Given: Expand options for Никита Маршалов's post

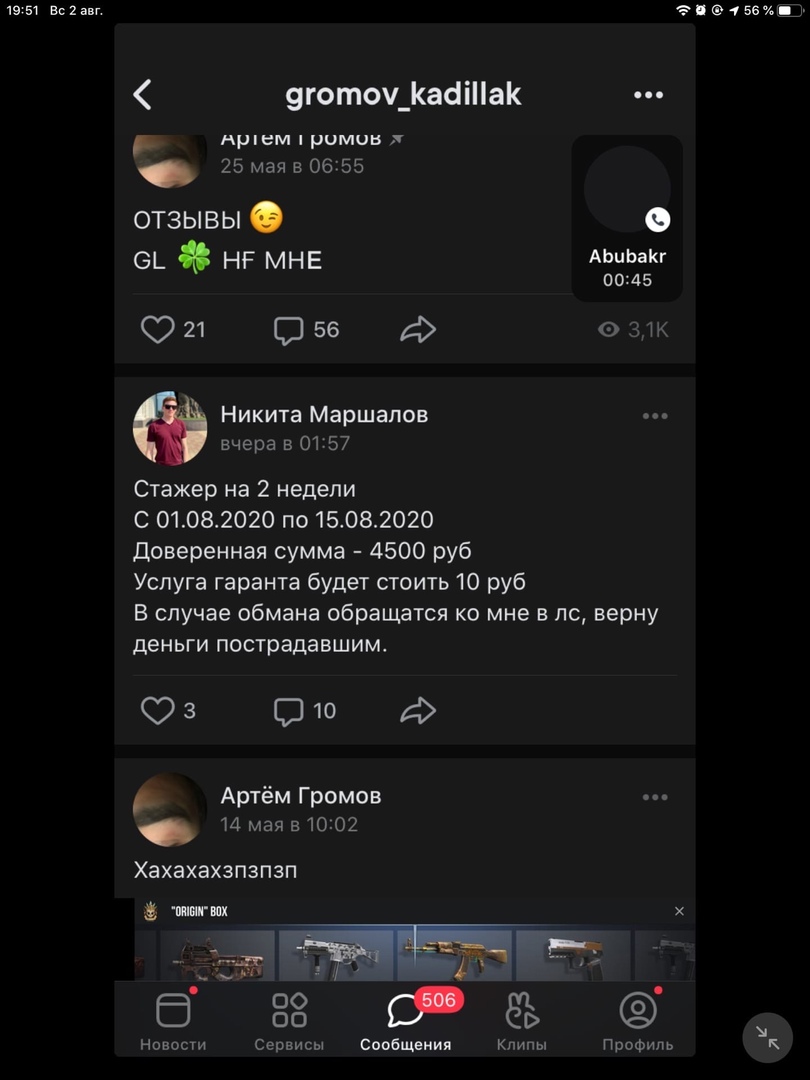Looking at the screenshot, I should pos(655,416).
